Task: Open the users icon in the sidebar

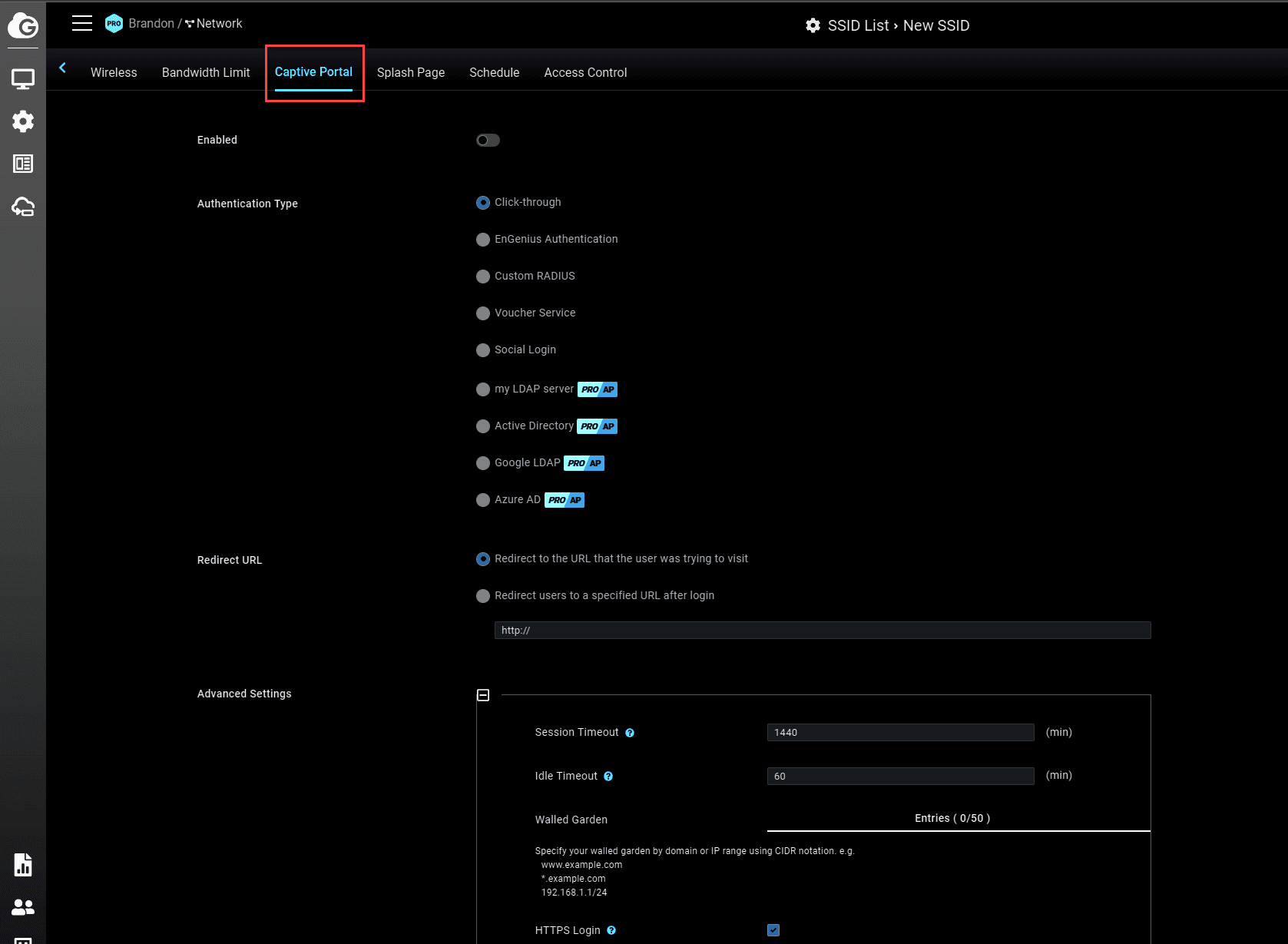Action: 23,907
